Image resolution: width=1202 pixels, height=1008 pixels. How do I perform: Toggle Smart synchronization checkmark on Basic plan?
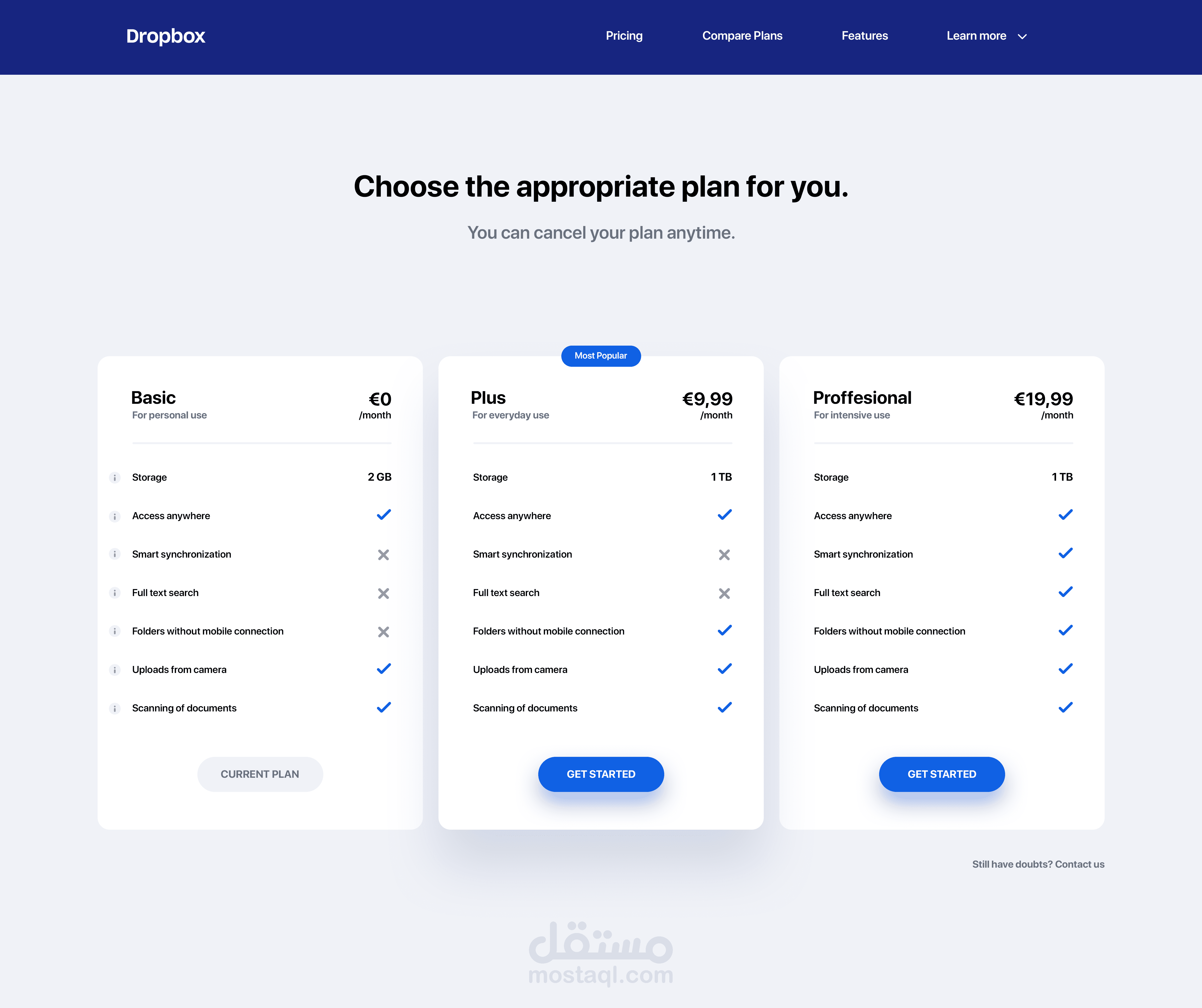coord(383,554)
